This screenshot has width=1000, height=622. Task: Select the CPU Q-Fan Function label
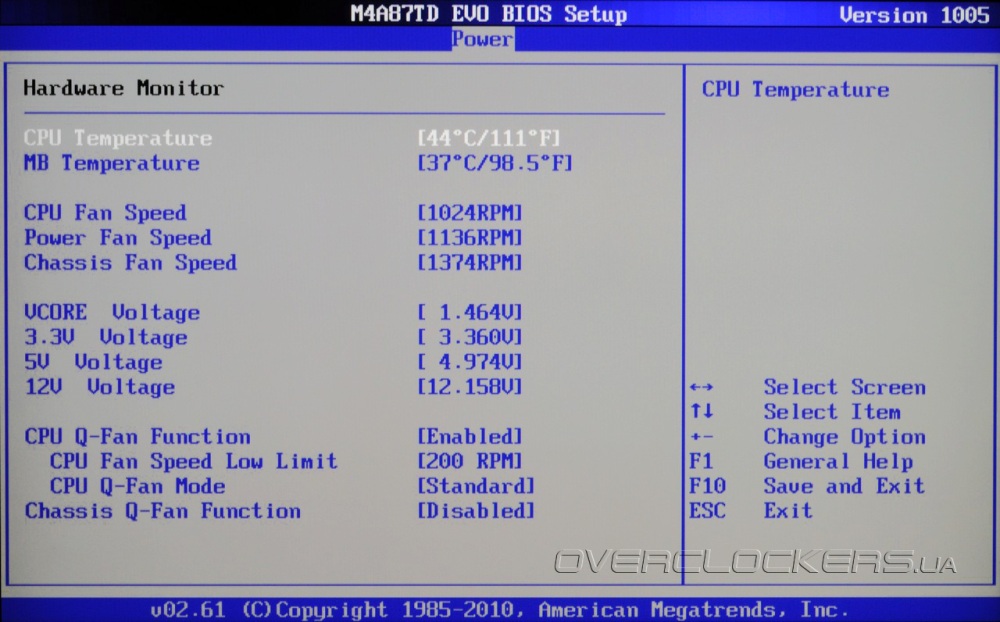[x=137, y=436]
